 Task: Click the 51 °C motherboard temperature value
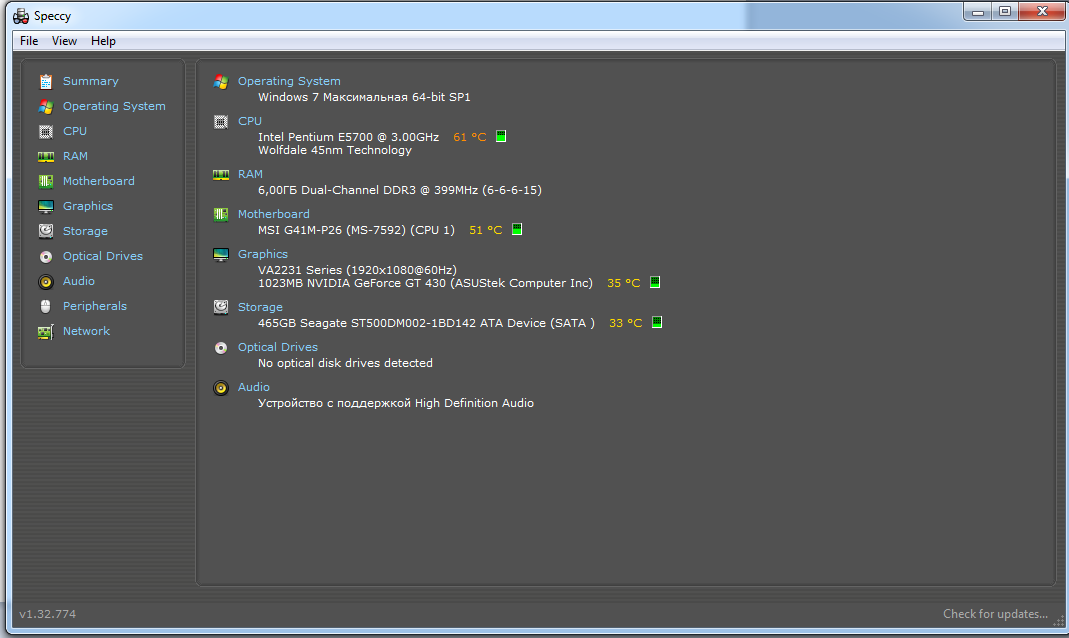click(485, 230)
